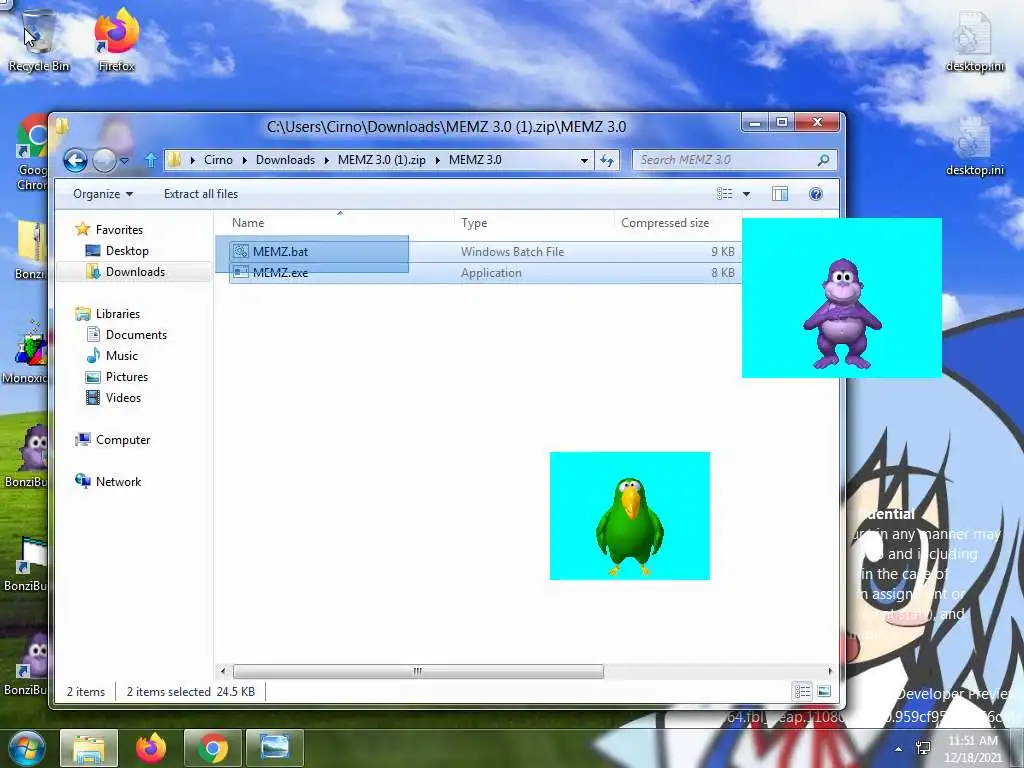The width and height of the screenshot is (1024, 768).
Task: Open File Explorer from the taskbar
Action: click(89, 747)
